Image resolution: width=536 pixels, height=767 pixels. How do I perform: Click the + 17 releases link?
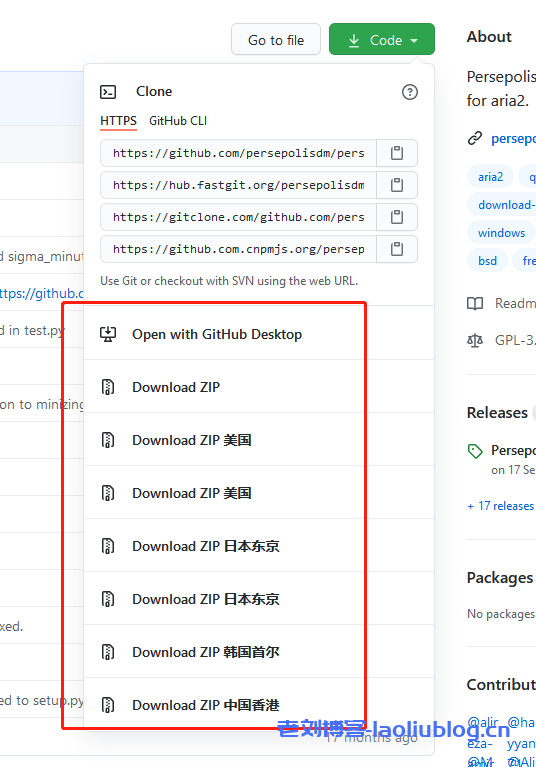[x=501, y=506]
